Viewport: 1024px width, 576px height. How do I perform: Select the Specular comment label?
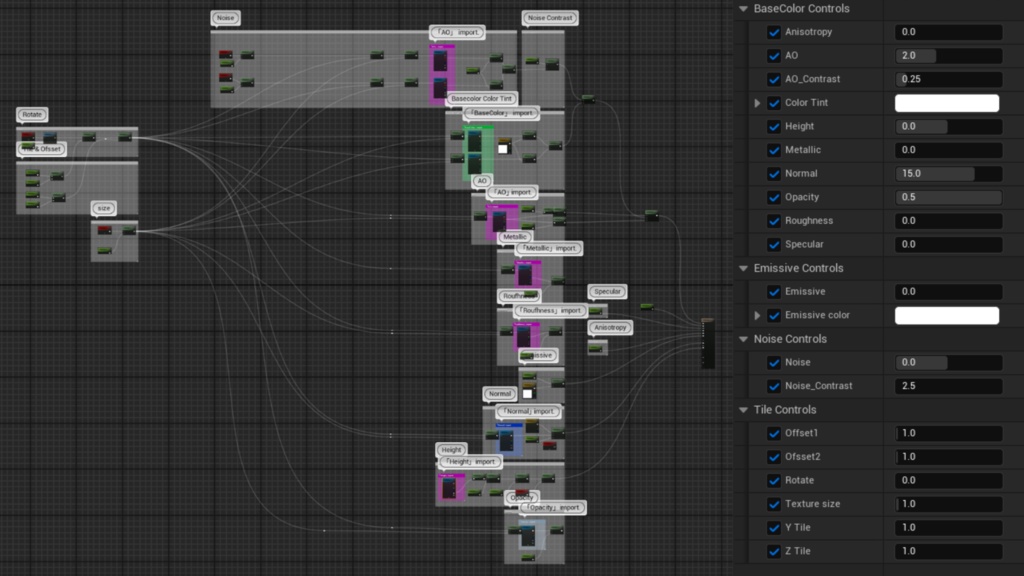pos(607,291)
